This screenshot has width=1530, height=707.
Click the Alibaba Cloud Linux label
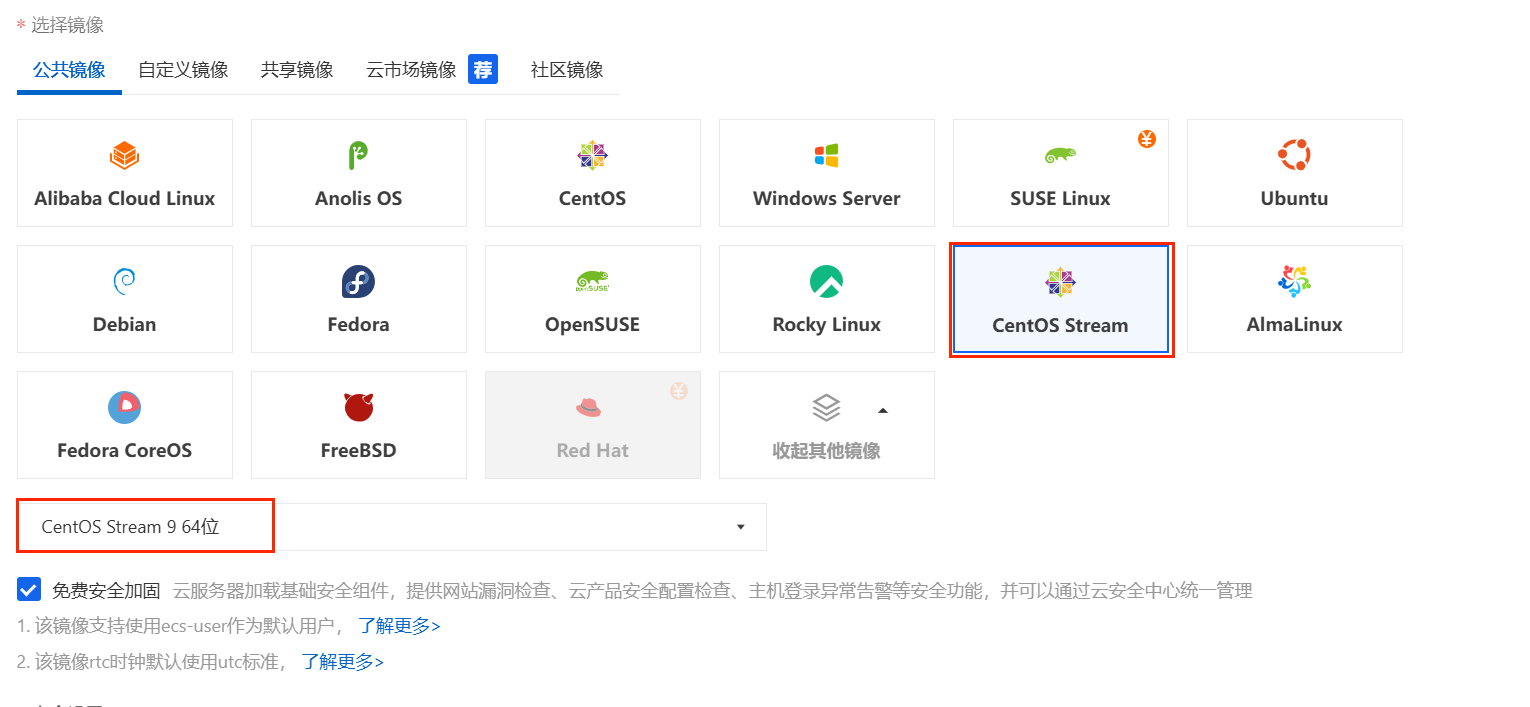124,198
